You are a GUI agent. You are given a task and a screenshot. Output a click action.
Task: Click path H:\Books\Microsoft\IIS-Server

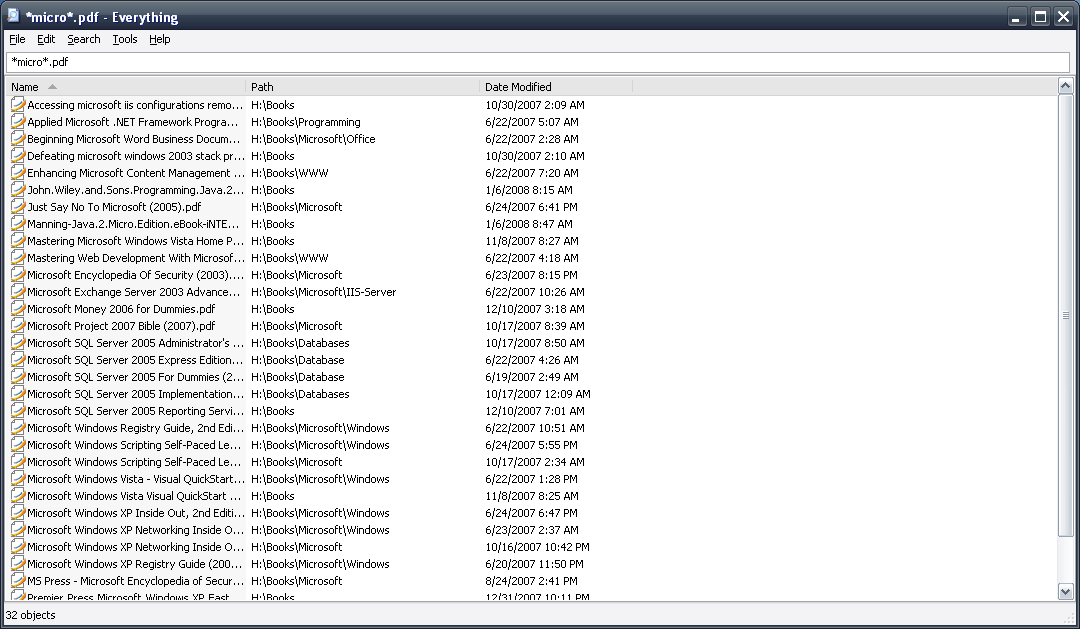point(324,291)
